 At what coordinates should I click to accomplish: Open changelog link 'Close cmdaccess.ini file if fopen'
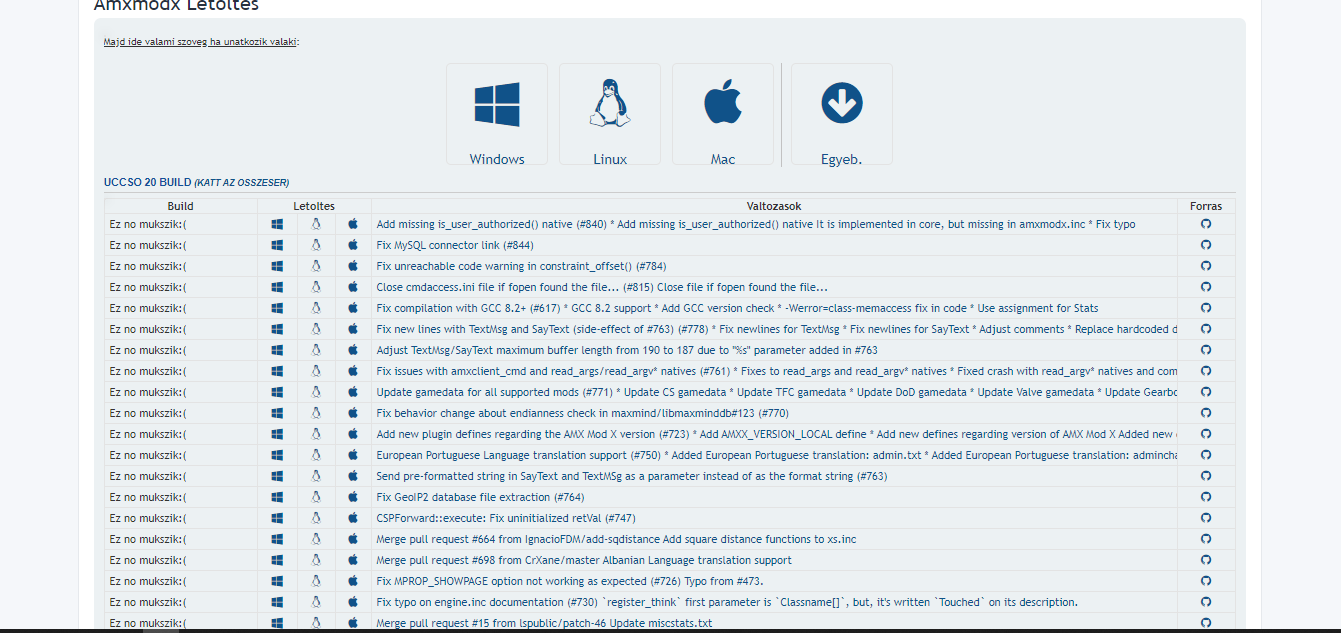[602, 287]
